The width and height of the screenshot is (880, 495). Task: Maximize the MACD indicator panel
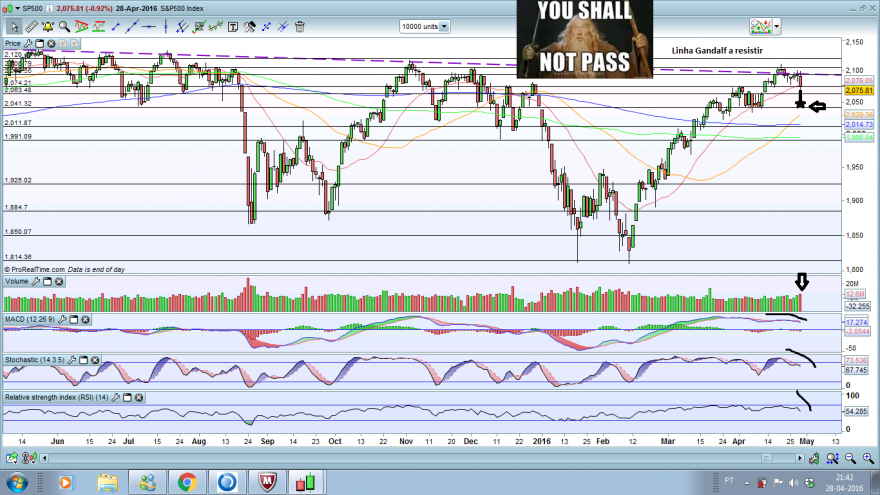tap(74, 319)
